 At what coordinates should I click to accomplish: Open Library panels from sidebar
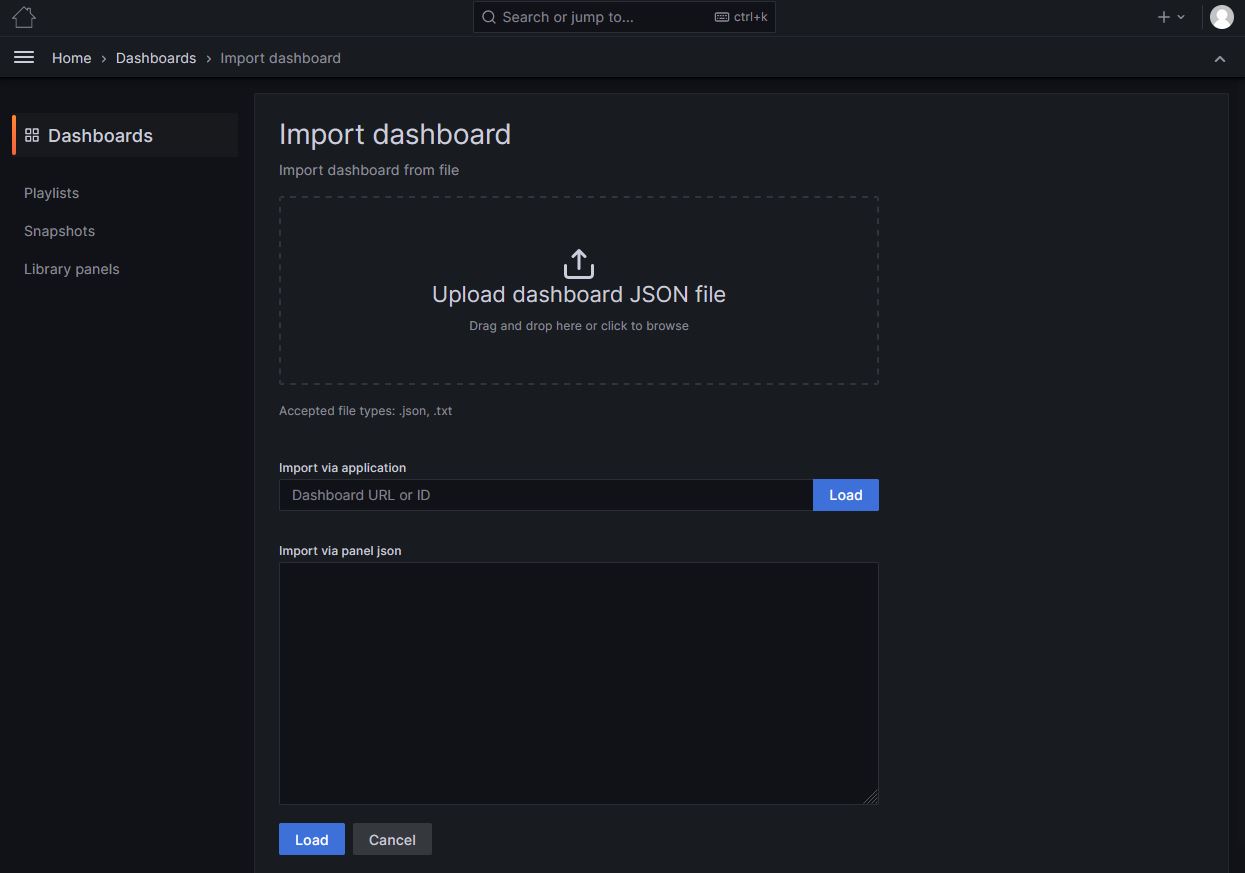click(71, 269)
